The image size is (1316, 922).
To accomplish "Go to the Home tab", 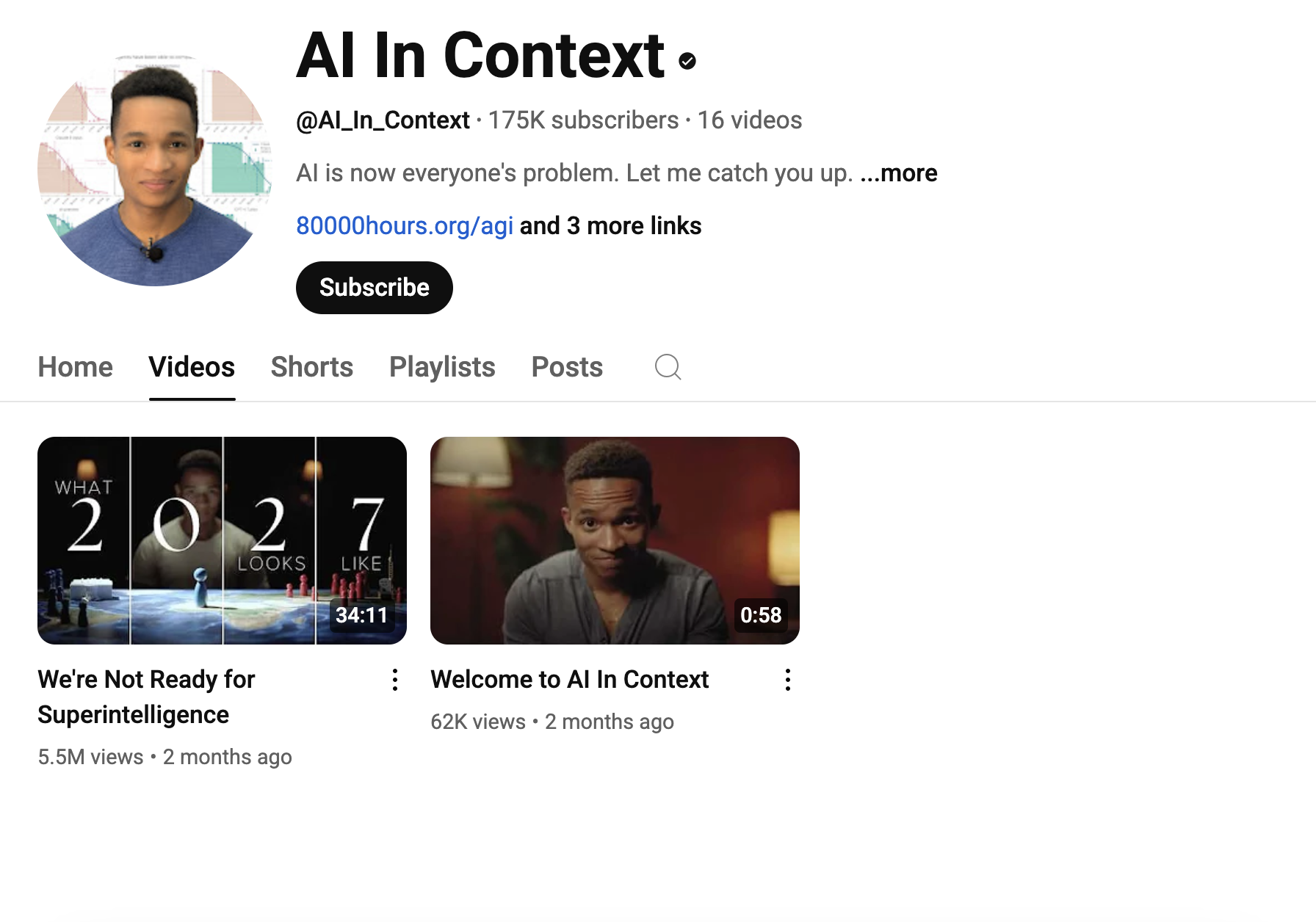I will 76,367.
